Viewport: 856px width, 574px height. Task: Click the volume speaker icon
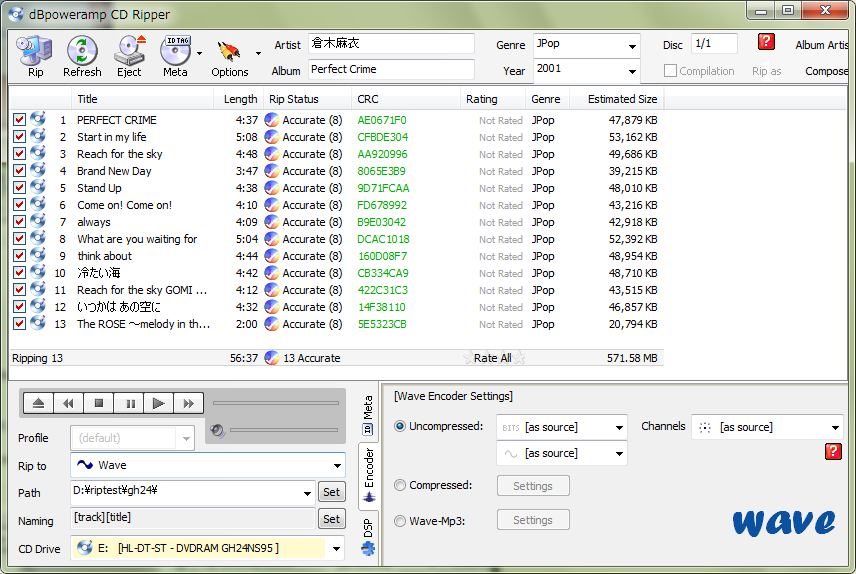[217, 430]
